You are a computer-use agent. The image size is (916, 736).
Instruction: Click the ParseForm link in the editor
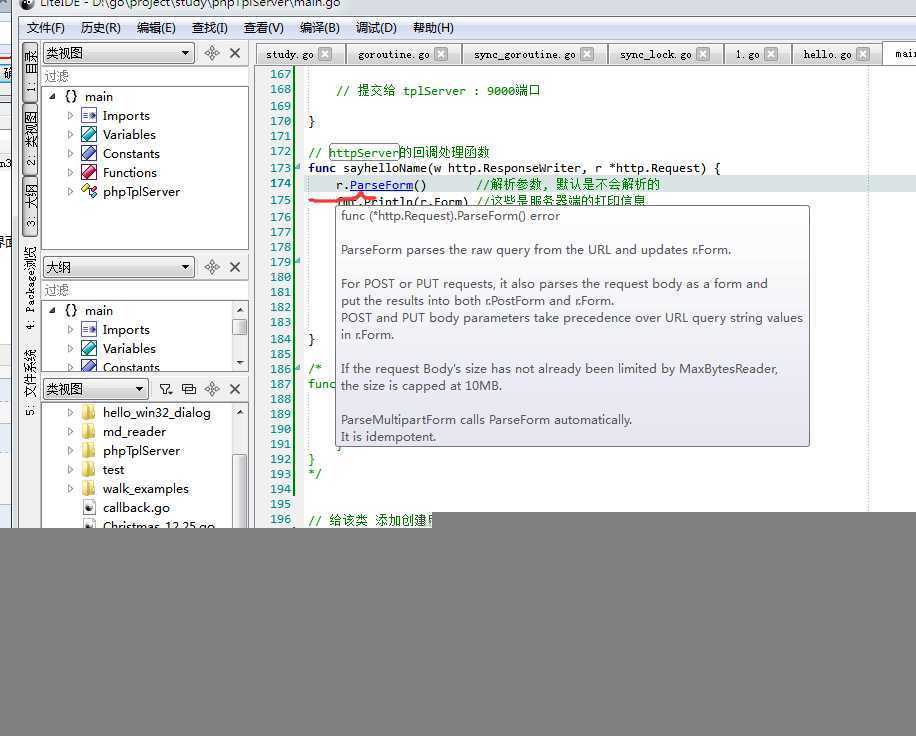pos(381,185)
